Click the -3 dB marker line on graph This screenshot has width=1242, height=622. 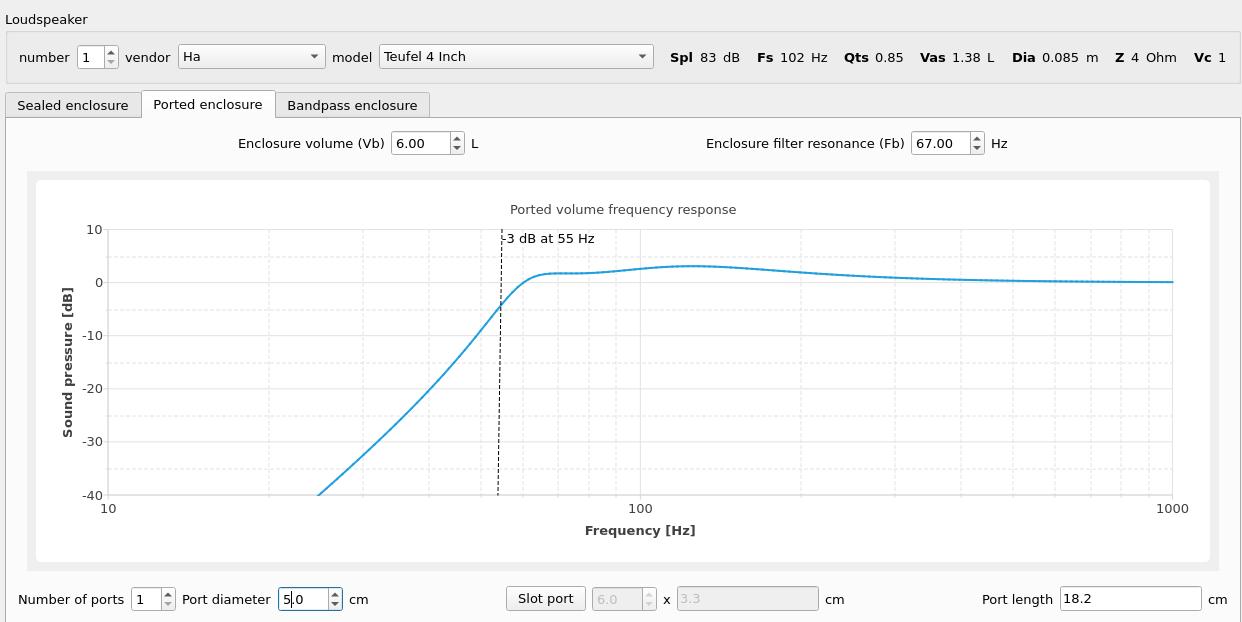(500, 400)
